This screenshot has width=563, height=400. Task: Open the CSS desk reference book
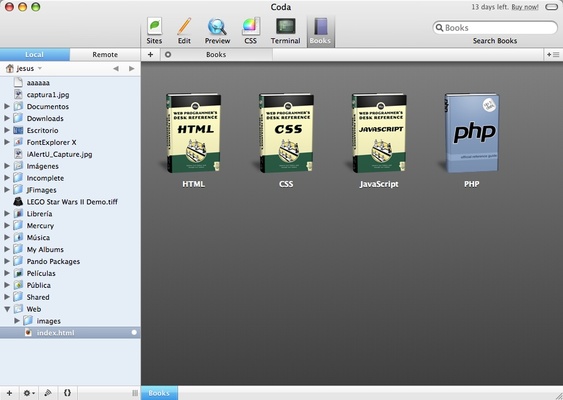tap(286, 133)
